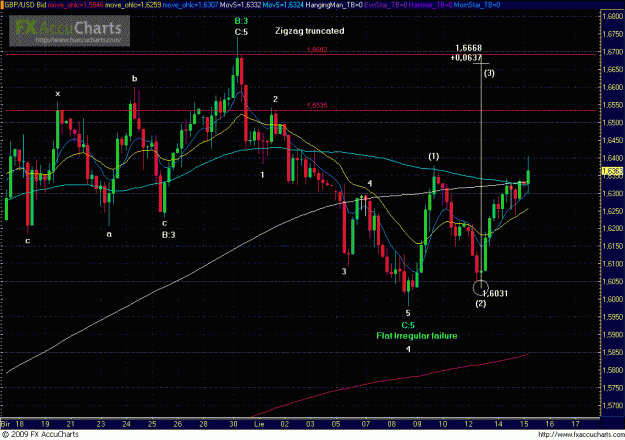Viewport: 625px width, 440px height.
Task: Click the 1,6200 price axis label
Action: 613,229
